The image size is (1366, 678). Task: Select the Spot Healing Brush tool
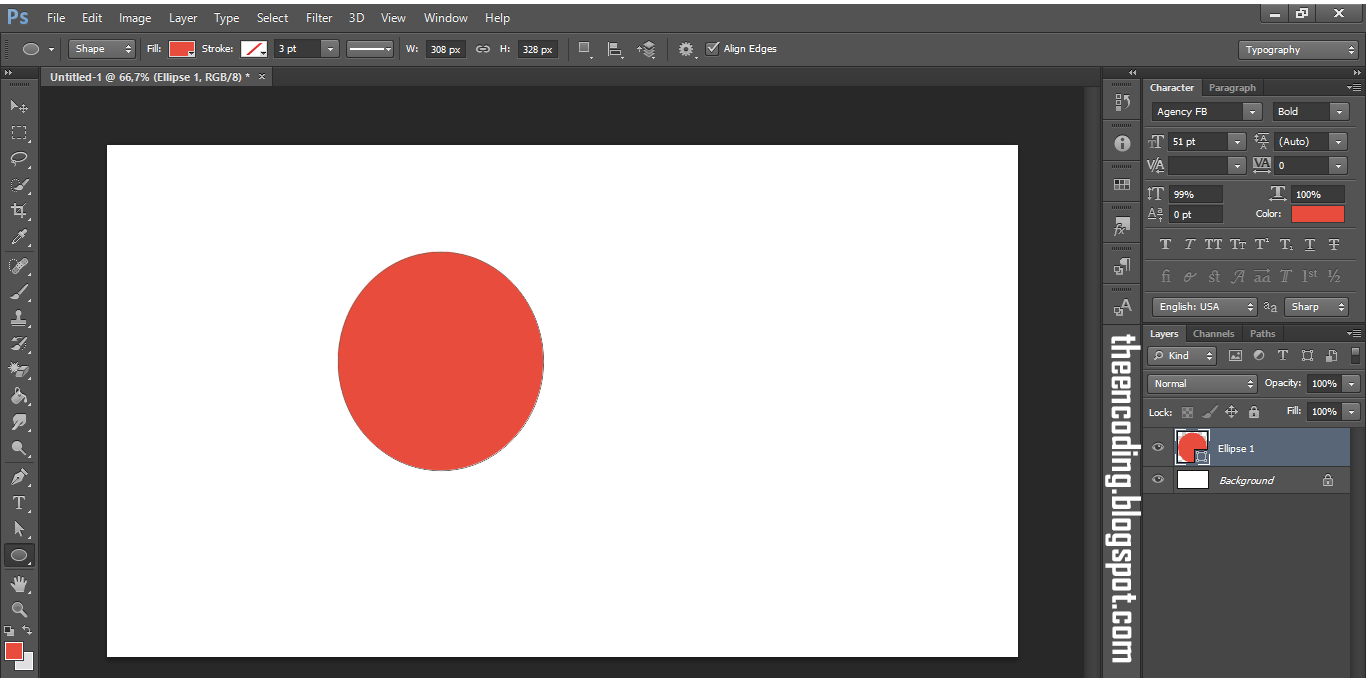click(19, 266)
